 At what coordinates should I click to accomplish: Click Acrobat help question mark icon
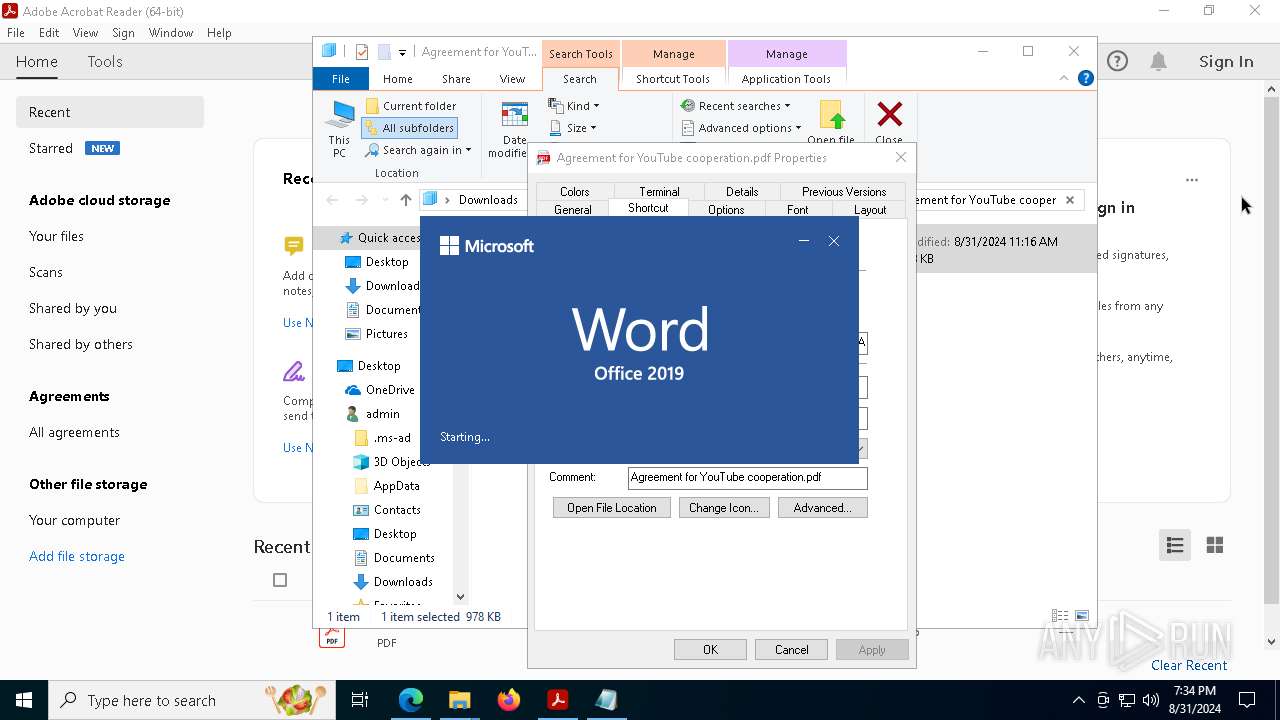[x=1117, y=62]
